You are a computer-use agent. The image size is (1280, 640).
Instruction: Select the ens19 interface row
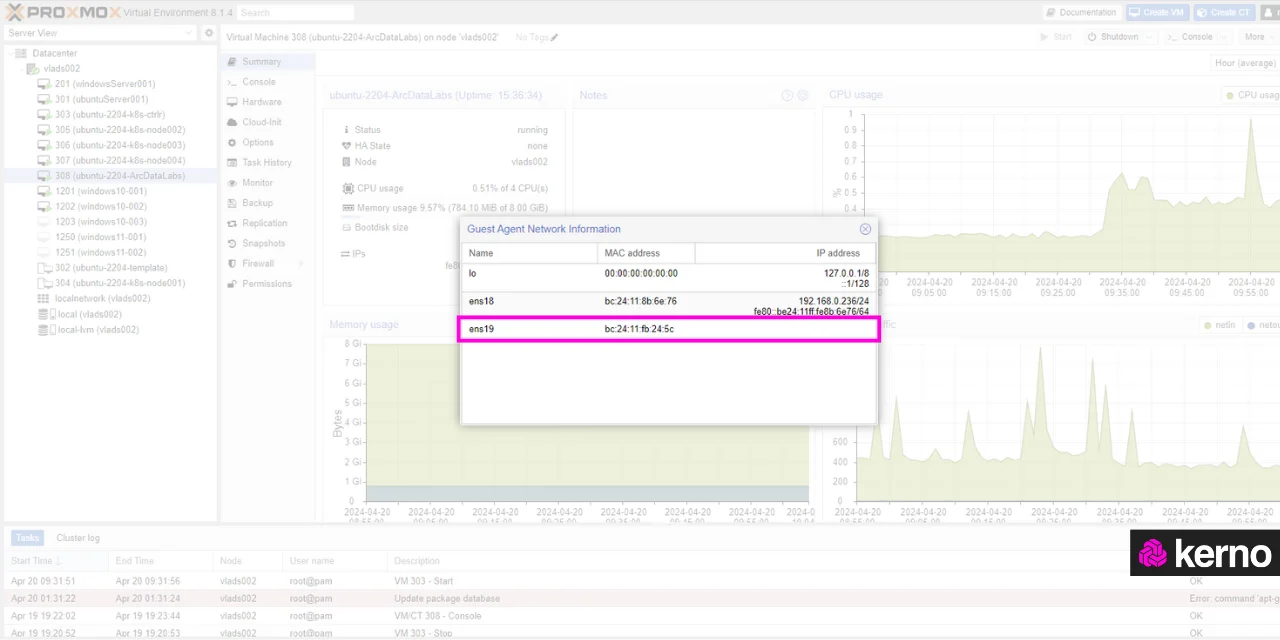[x=668, y=329]
